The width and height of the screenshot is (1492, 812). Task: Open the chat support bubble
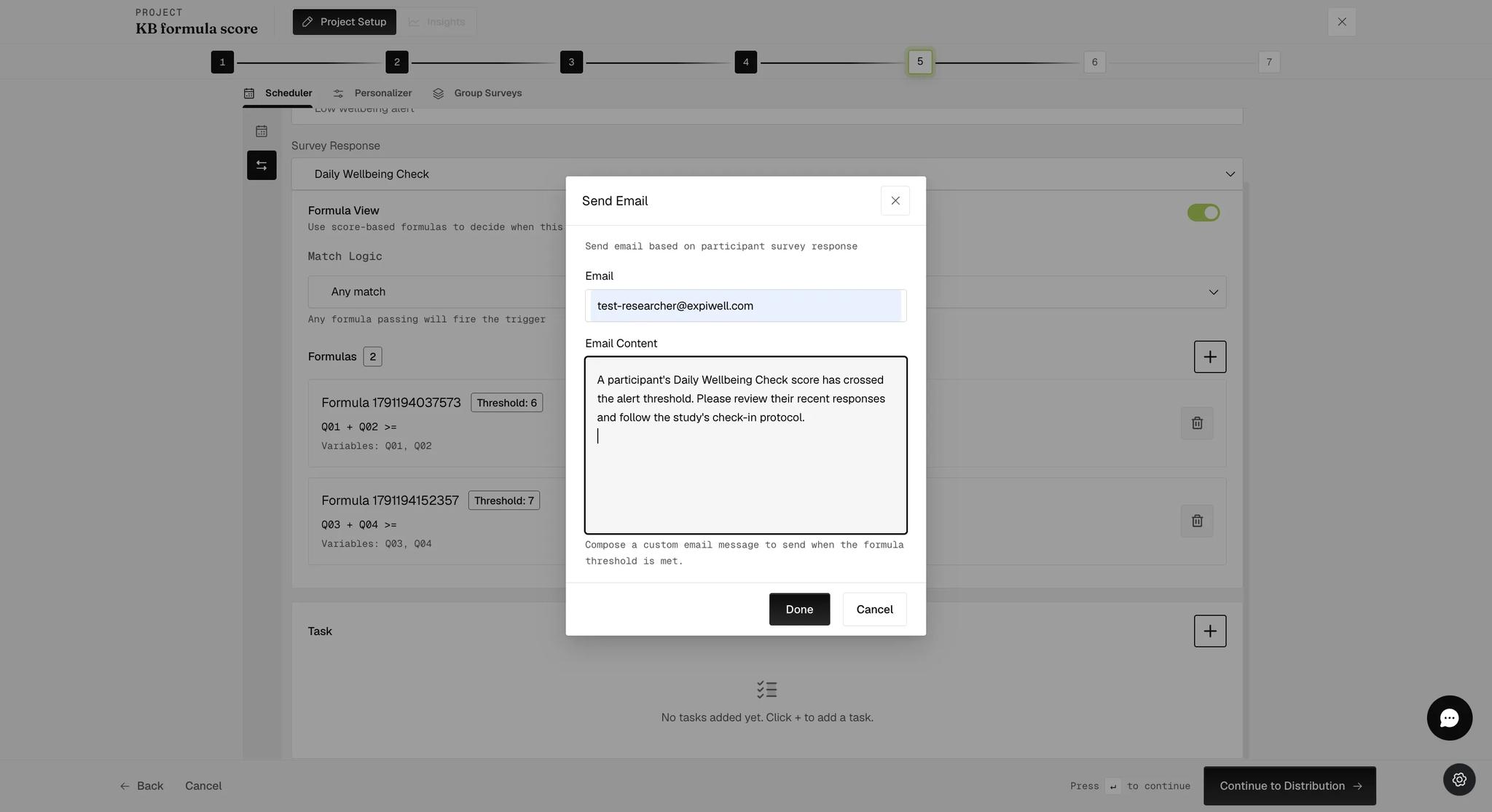[1449, 718]
